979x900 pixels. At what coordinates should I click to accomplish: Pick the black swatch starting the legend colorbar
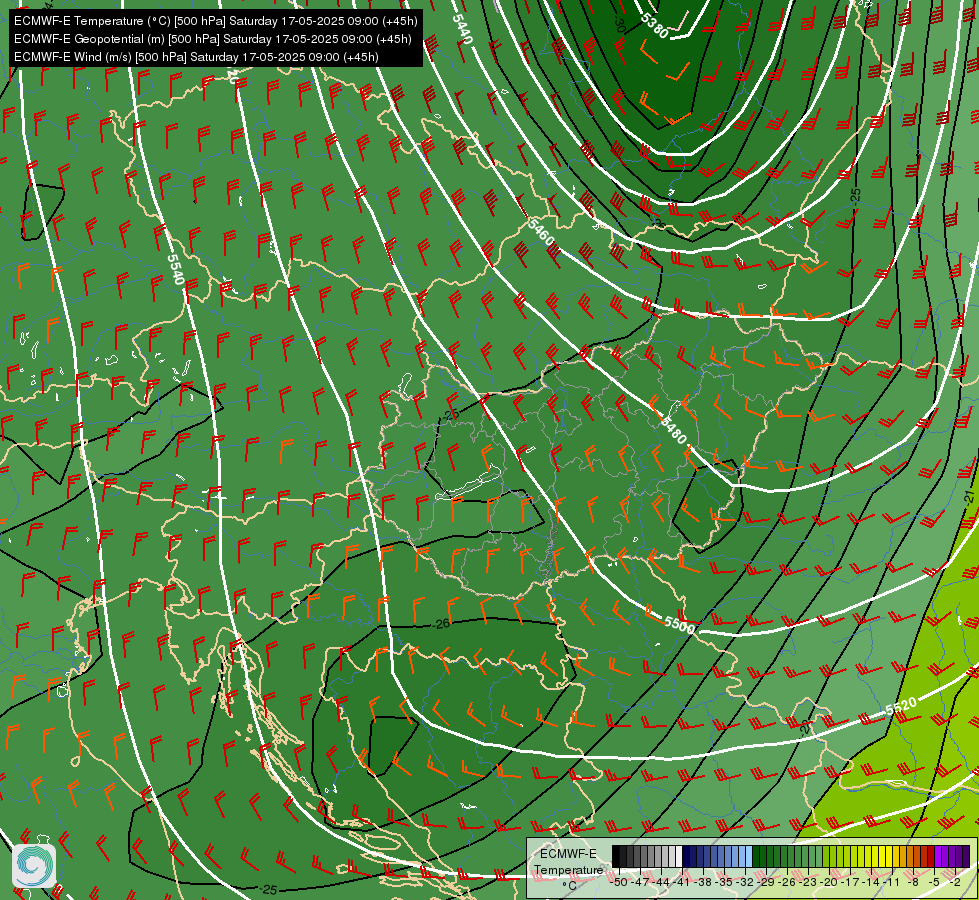[616, 856]
